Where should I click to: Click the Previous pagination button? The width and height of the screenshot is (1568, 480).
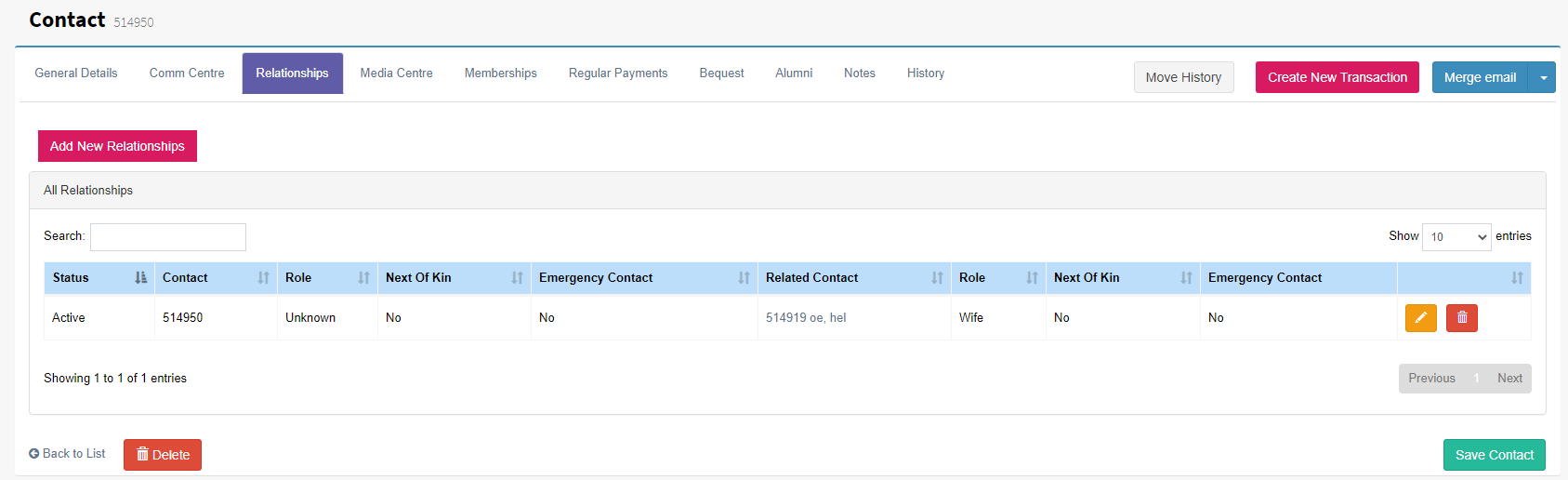pyautogui.click(x=1431, y=379)
